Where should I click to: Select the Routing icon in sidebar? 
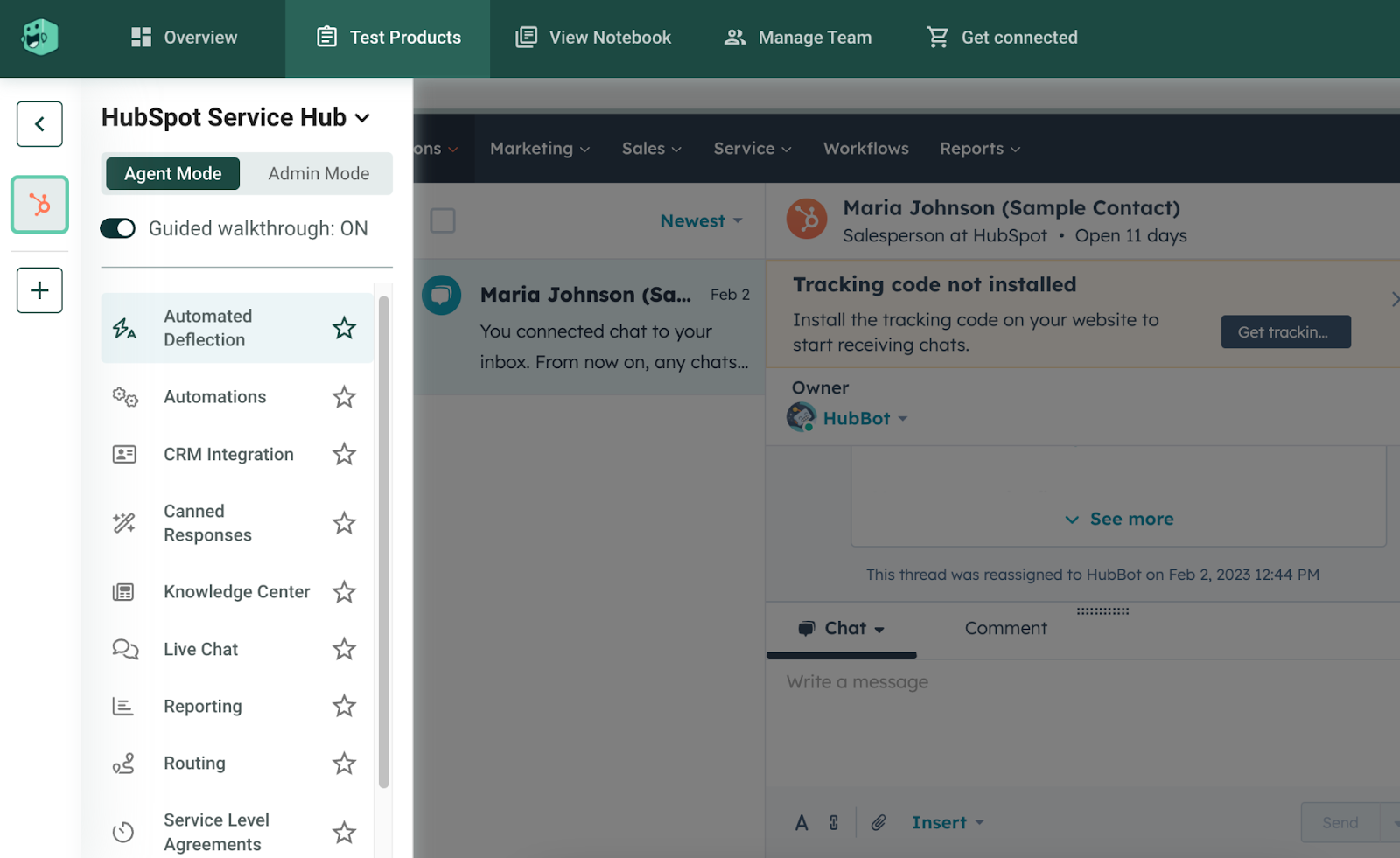[x=125, y=764]
